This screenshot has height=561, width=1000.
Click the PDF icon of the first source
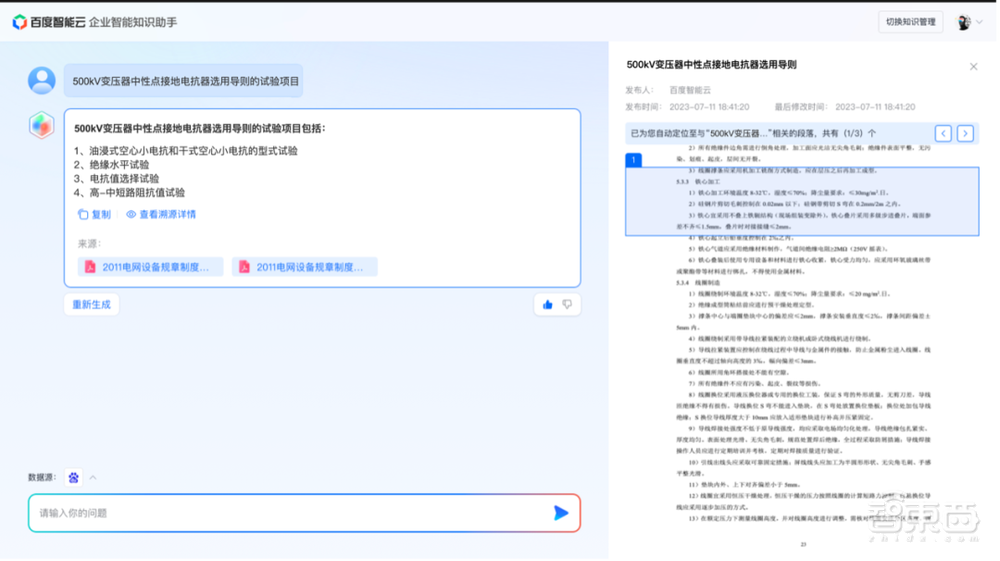[90, 267]
